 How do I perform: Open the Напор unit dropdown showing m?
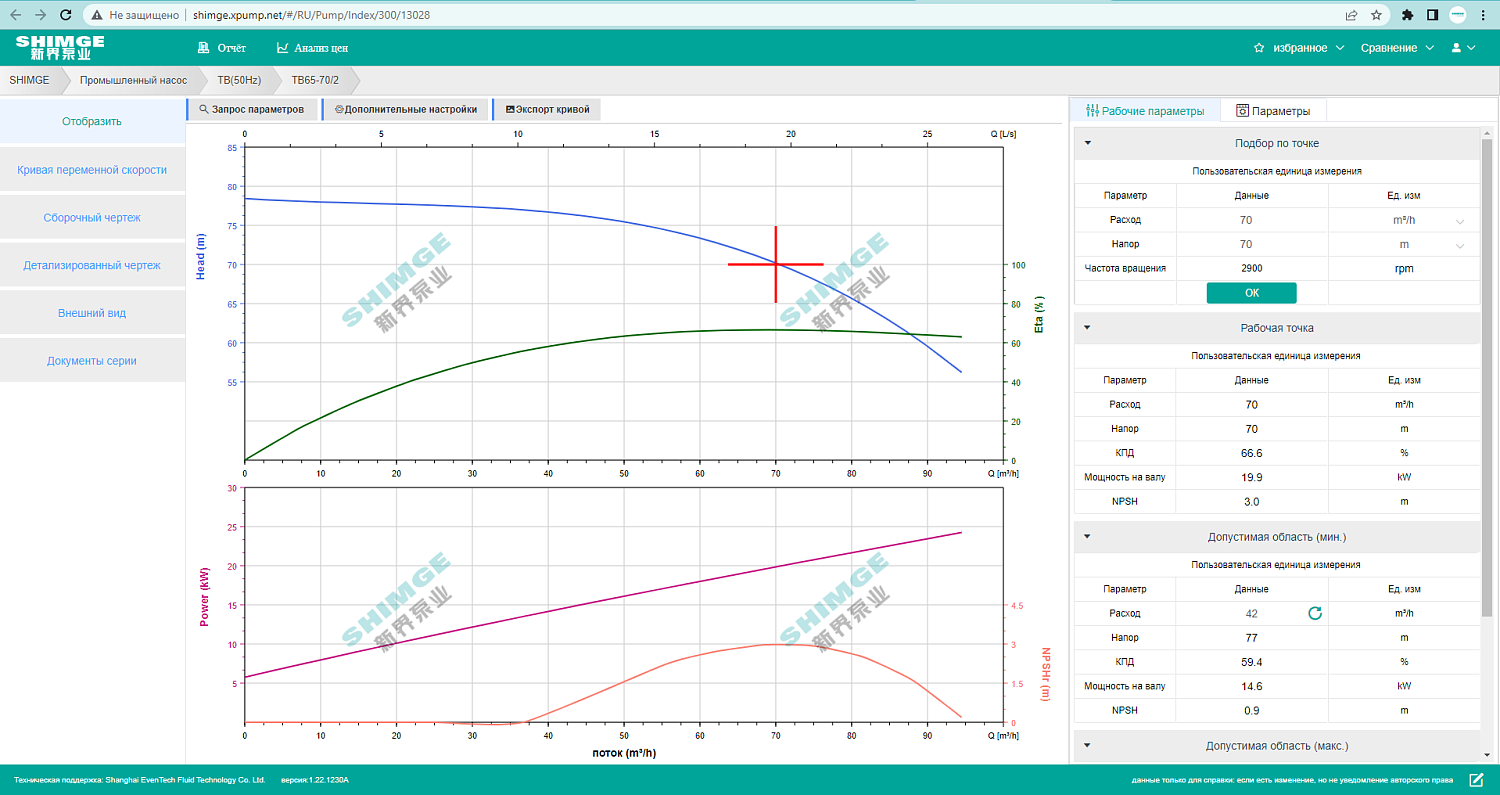[1404, 244]
